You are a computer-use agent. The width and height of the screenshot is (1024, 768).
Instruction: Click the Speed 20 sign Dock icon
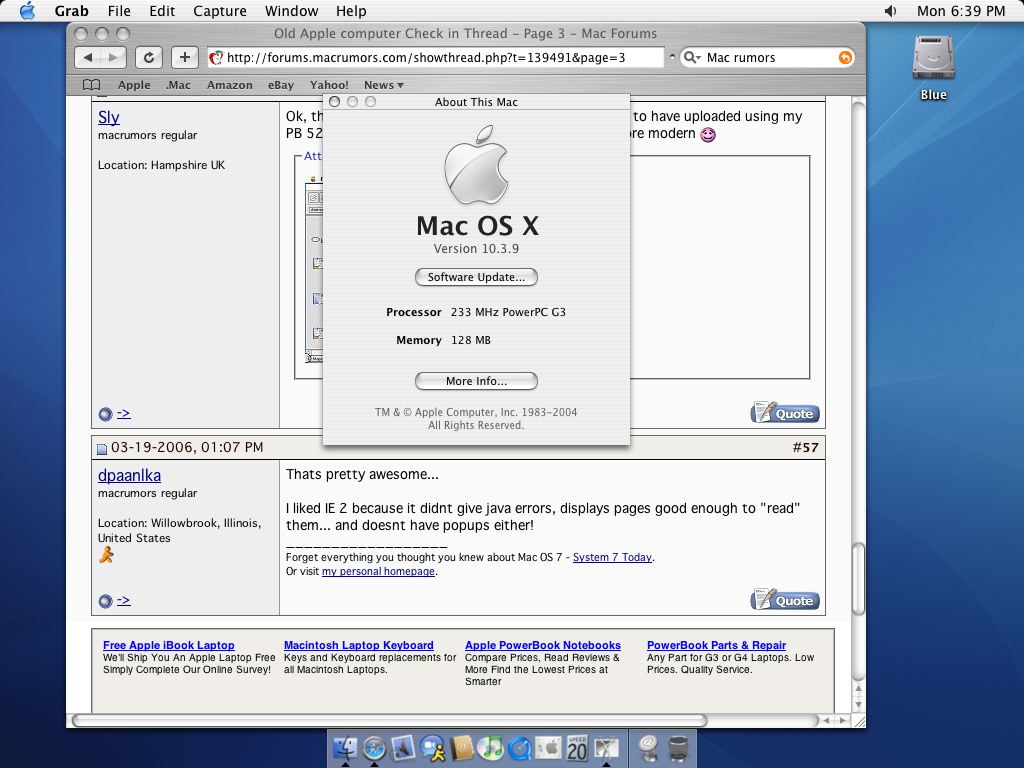coord(577,747)
